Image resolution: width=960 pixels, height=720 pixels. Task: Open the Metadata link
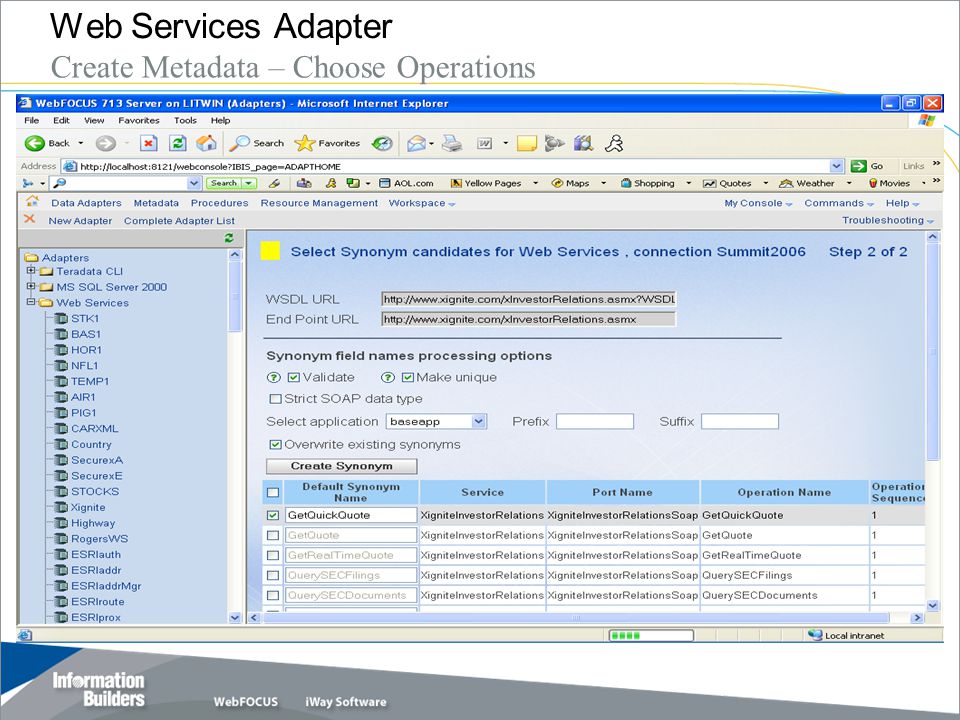coord(156,203)
